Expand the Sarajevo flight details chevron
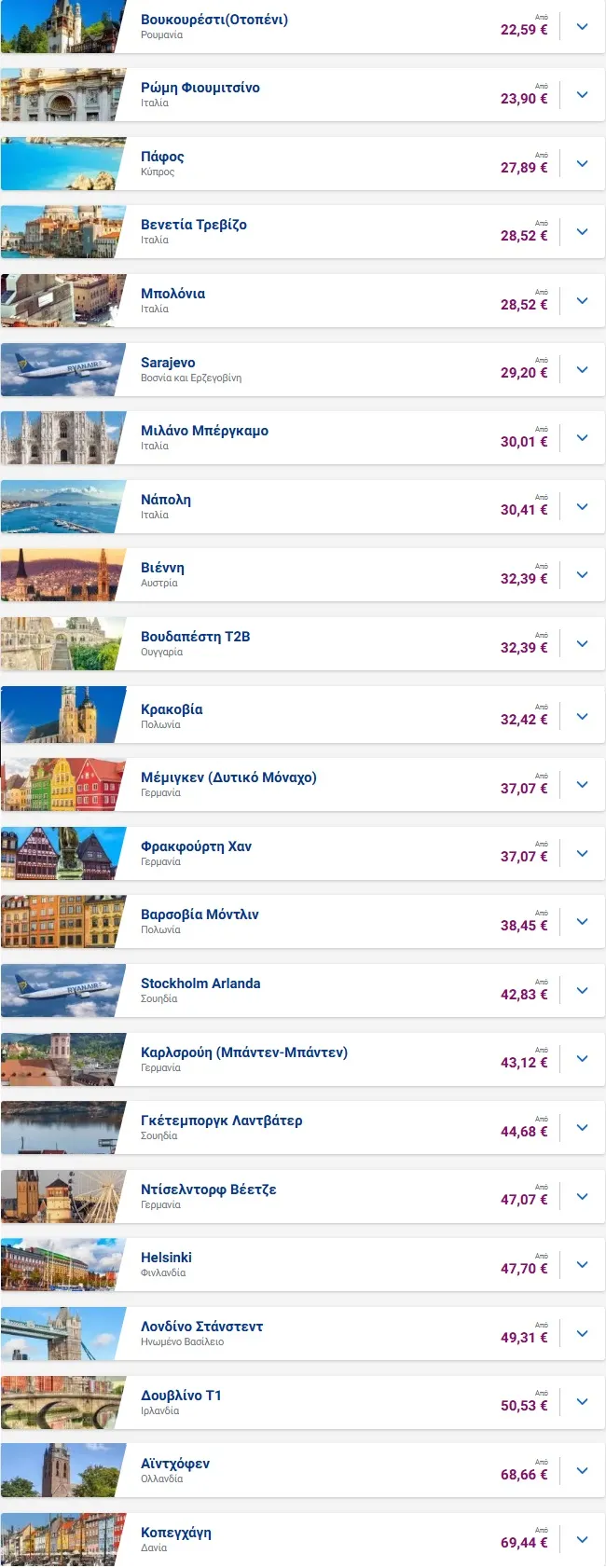Viewport: 606px width, 1568px height. (582, 370)
